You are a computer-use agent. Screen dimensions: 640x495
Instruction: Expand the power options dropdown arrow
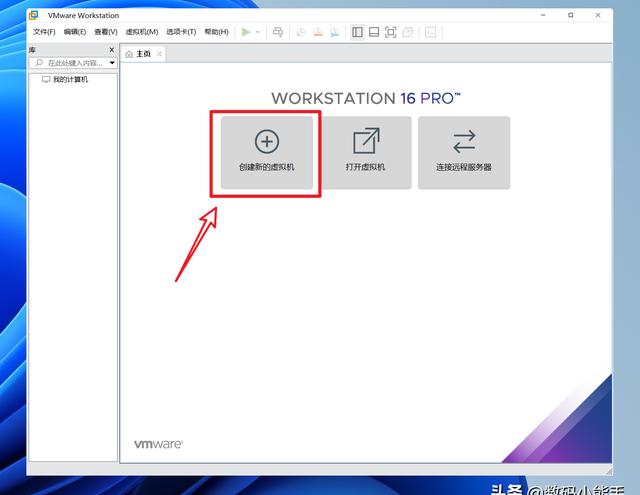[x=258, y=32]
